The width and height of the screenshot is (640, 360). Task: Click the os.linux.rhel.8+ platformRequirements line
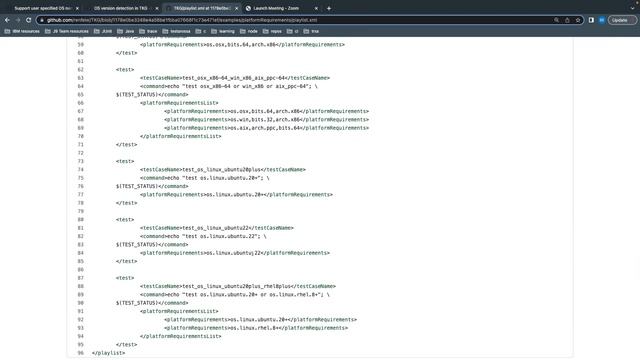pos(256,328)
